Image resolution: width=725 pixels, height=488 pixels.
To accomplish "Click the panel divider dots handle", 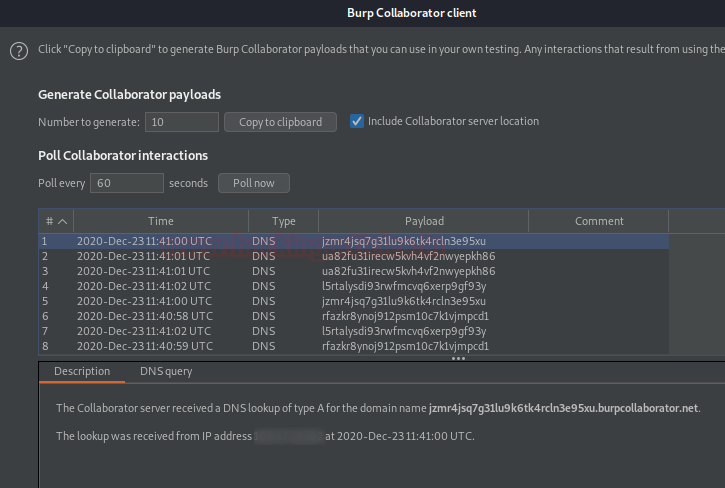I will click(458, 358).
